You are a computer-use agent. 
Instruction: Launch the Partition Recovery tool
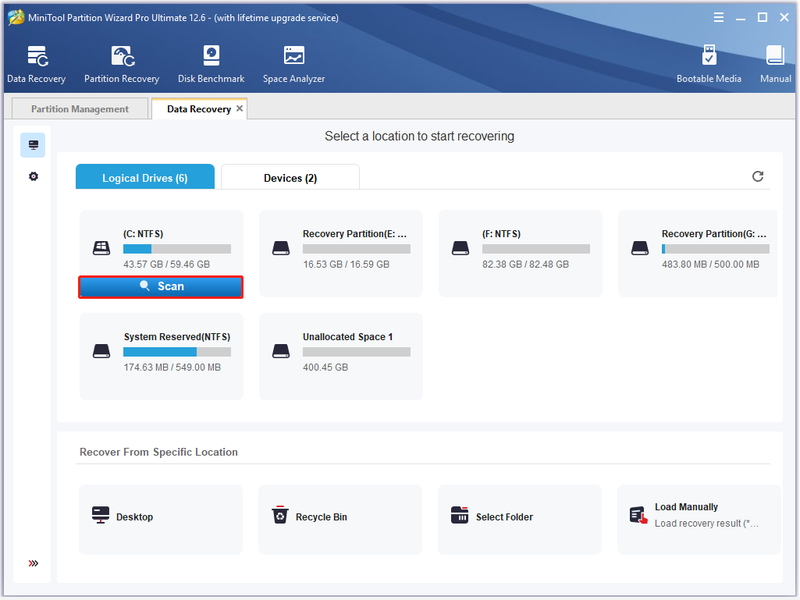pyautogui.click(x=121, y=64)
